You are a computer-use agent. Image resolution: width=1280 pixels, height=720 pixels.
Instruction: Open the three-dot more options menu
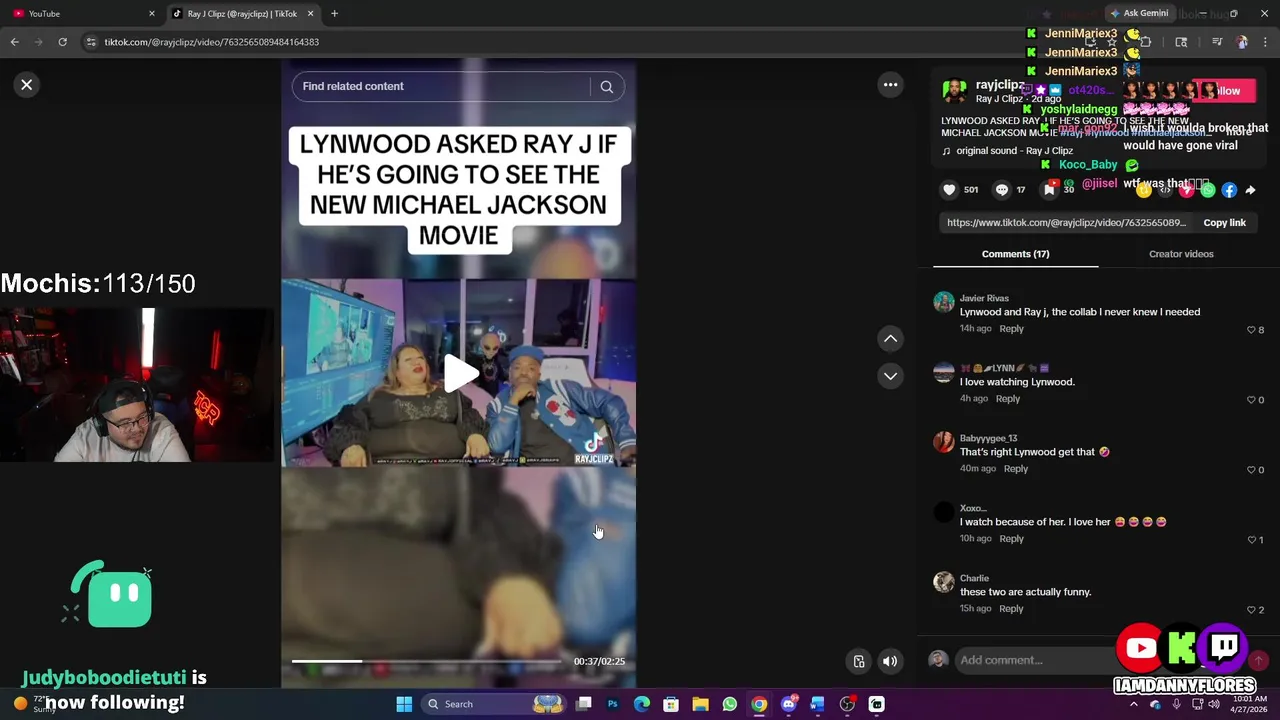(890, 85)
